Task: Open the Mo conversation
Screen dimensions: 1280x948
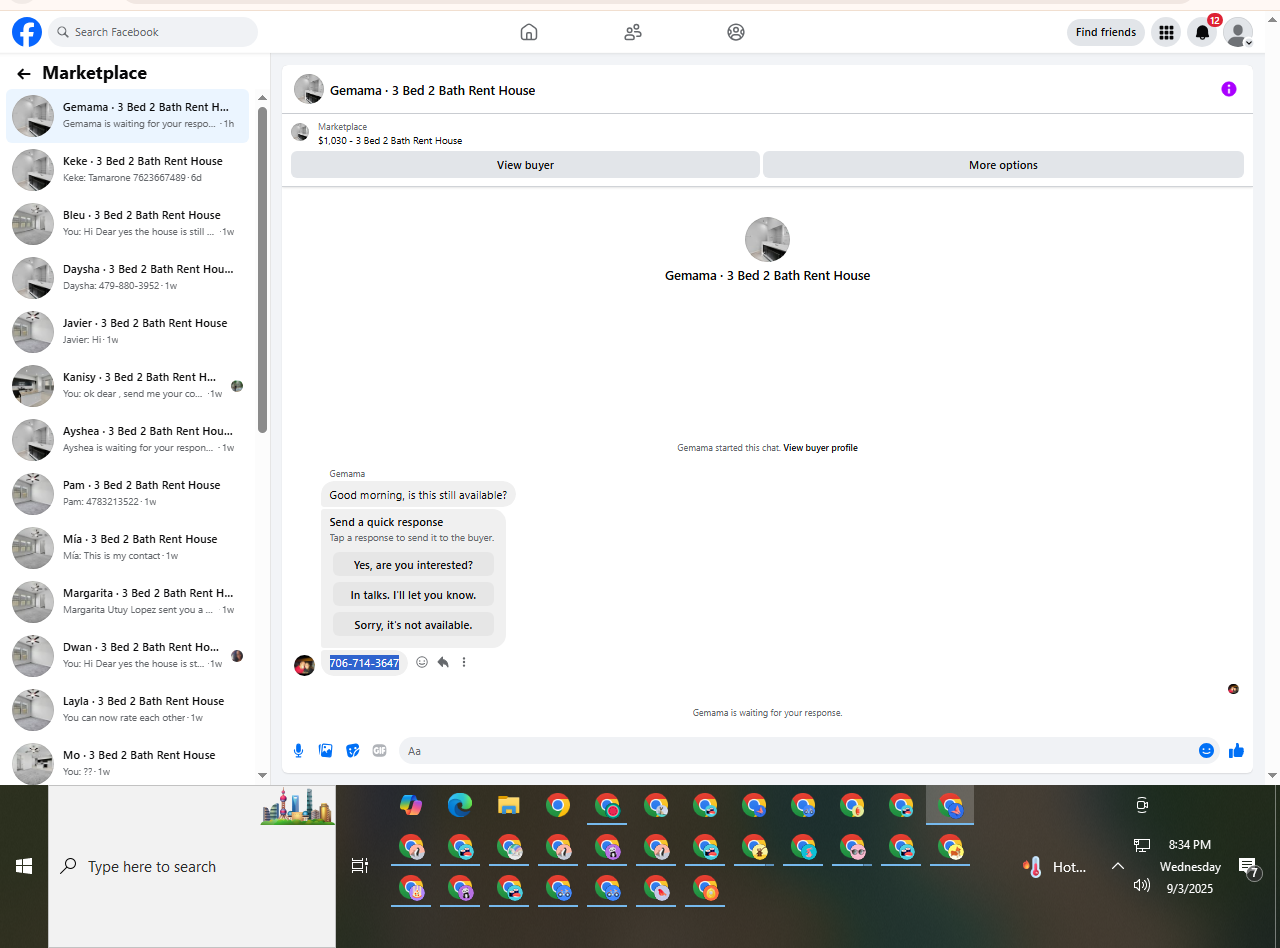Action: [x=128, y=762]
